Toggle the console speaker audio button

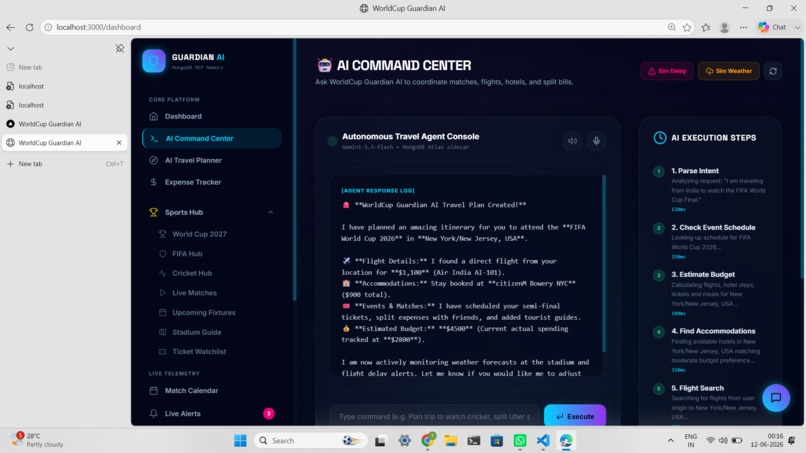click(572, 141)
